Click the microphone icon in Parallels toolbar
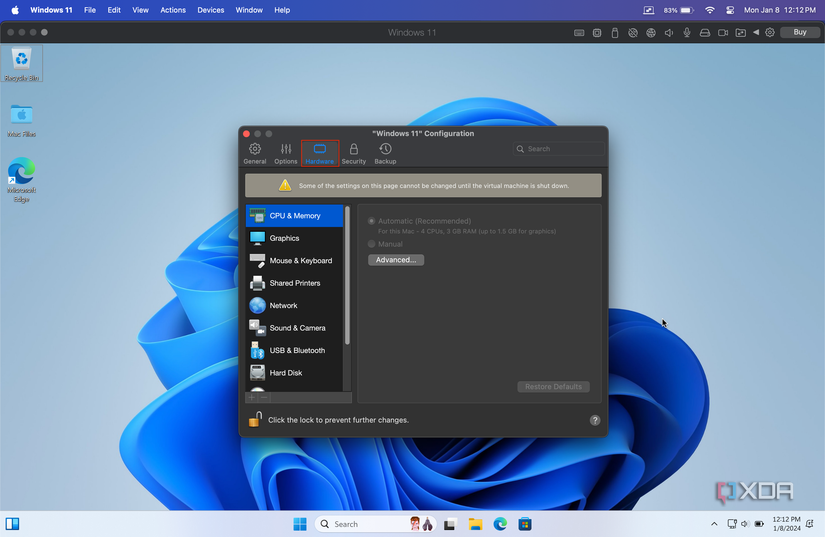The width and height of the screenshot is (825, 537). click(x=687, y=33)
